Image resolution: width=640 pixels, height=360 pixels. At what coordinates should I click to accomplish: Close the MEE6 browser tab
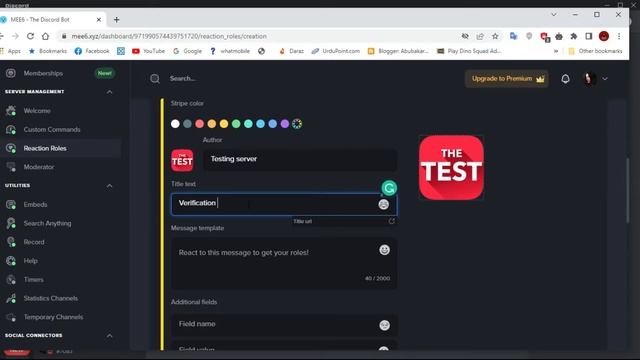click(x=99, y=20)
